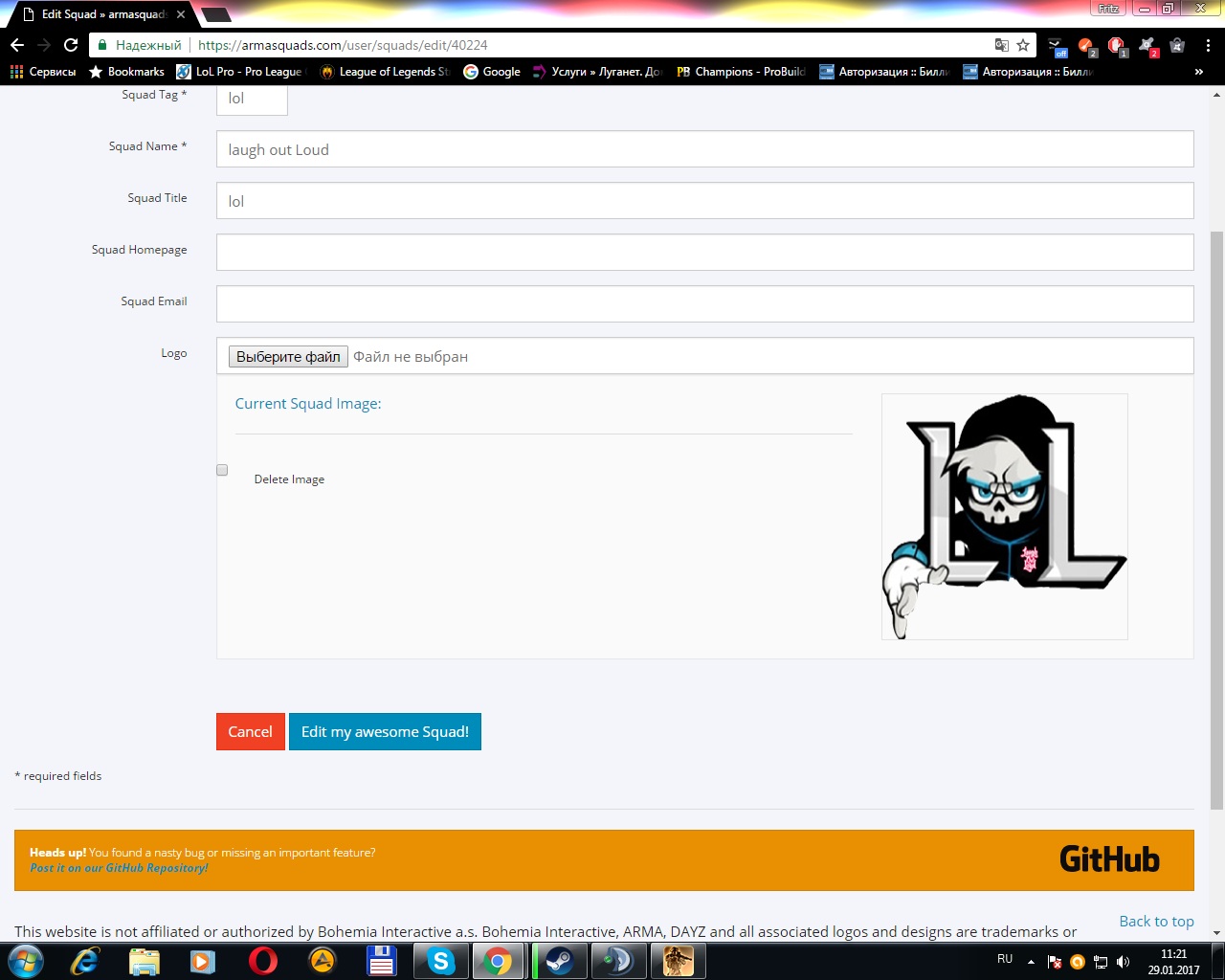This screenshot has width=1225, height=980.
Task: Click the Выберите файл file chooser button
Action: point(288,357)
